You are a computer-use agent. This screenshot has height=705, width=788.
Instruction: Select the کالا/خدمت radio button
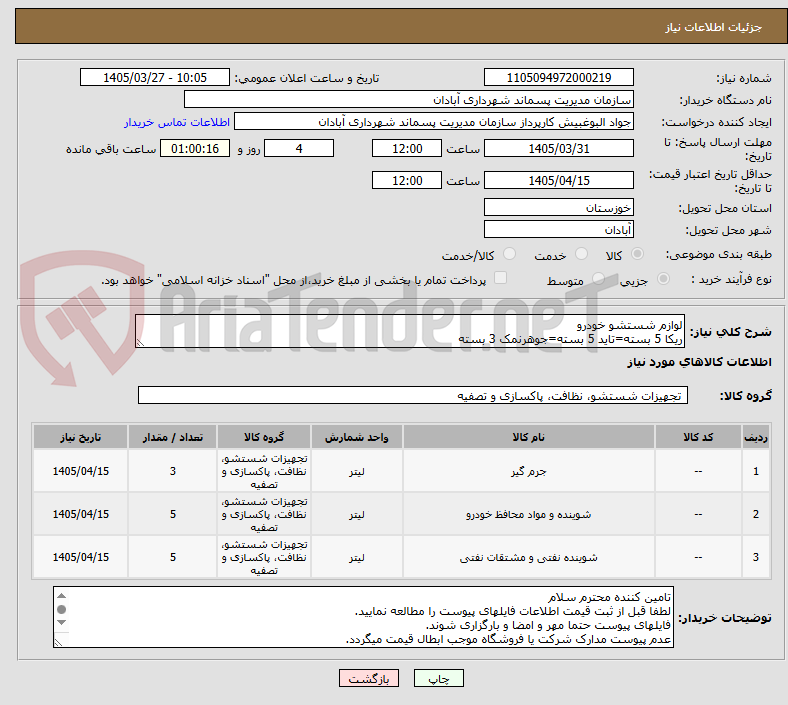click(x=510, y=254)
